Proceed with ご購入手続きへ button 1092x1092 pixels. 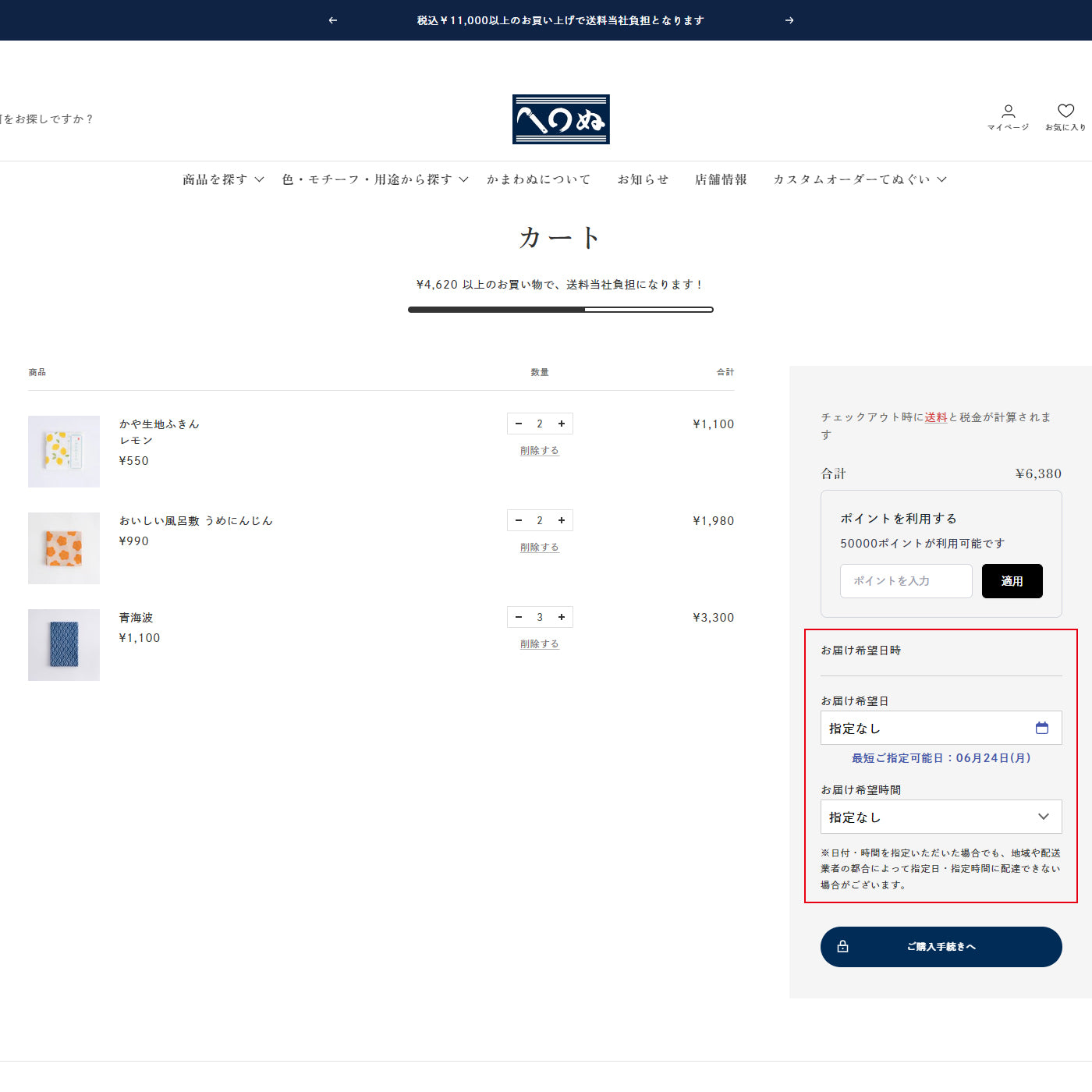click(x=941, y=947)
